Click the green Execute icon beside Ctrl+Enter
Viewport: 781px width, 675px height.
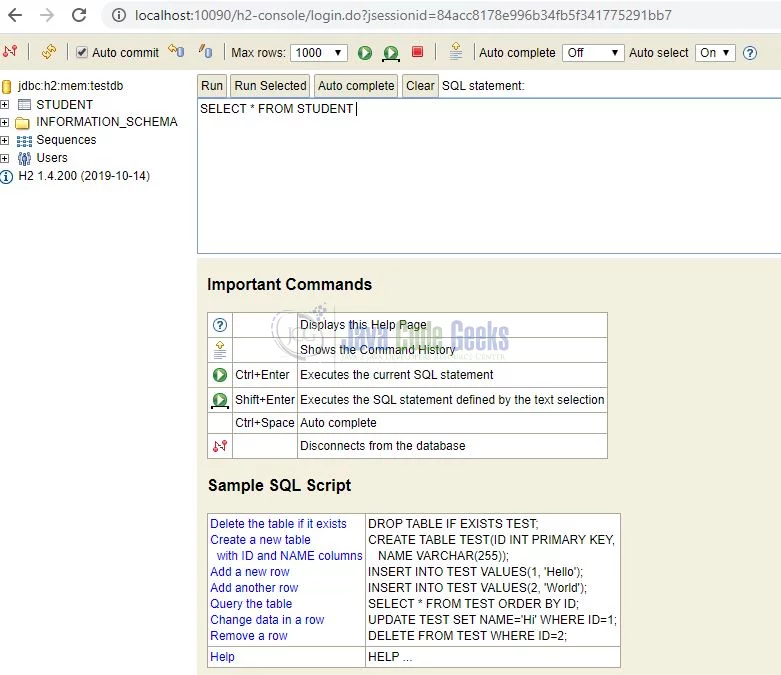pos(220,375)
